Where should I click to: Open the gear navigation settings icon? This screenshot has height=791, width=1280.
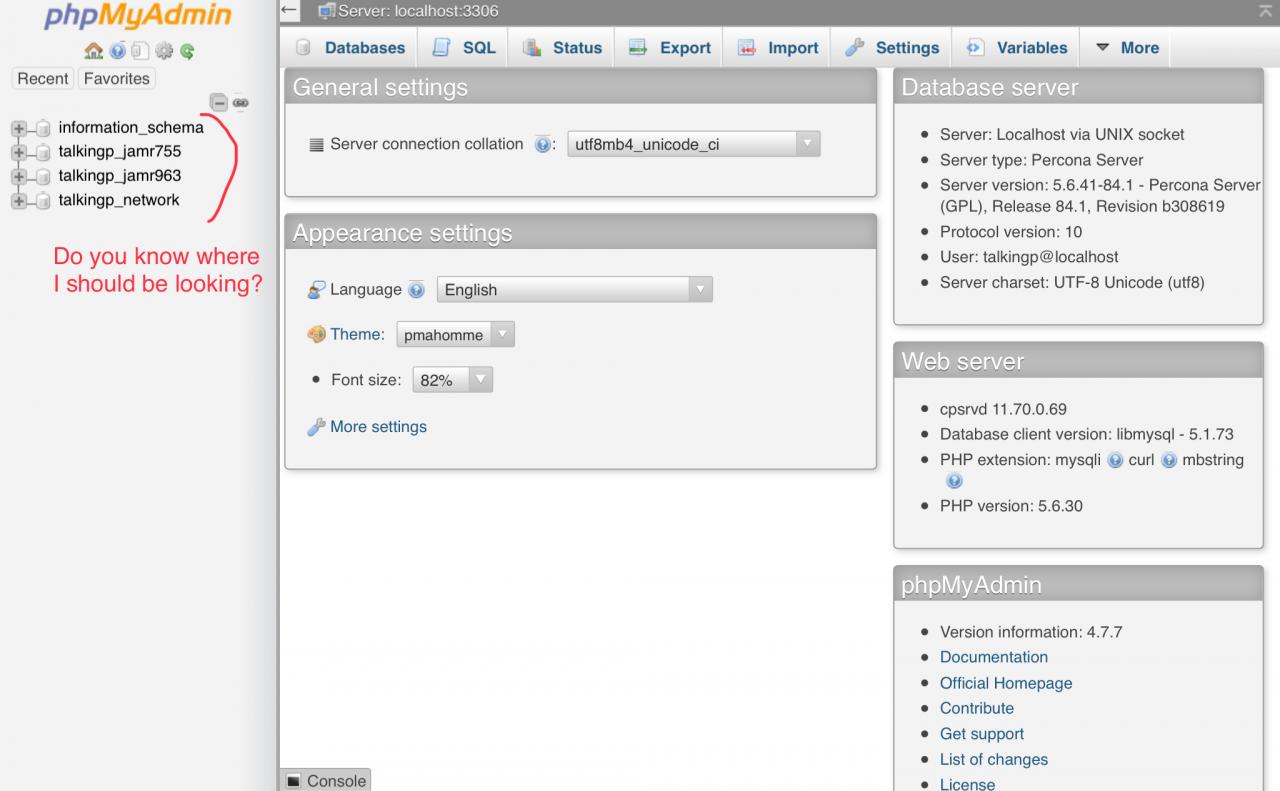pyautogui.click(x=164, y=51)
